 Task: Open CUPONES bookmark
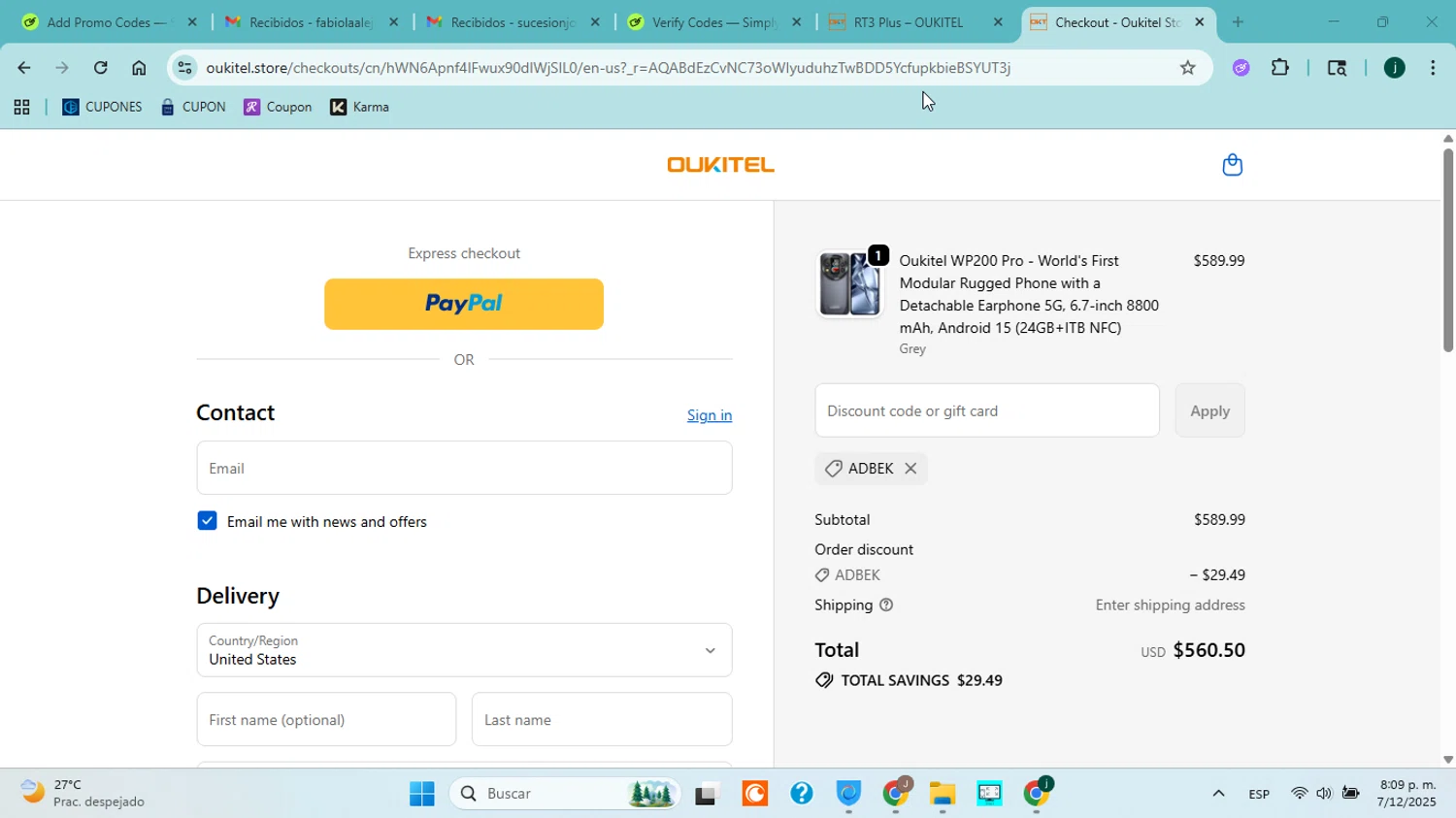(102, 108)
